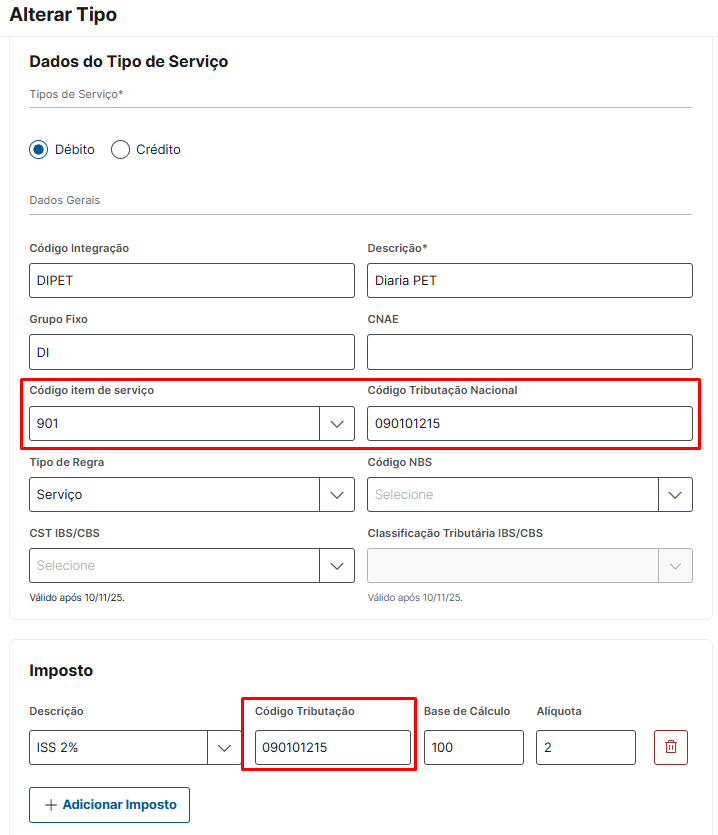Click the Grupo Fixo input field
Screen dimensions: 718x835
point(192,352)
